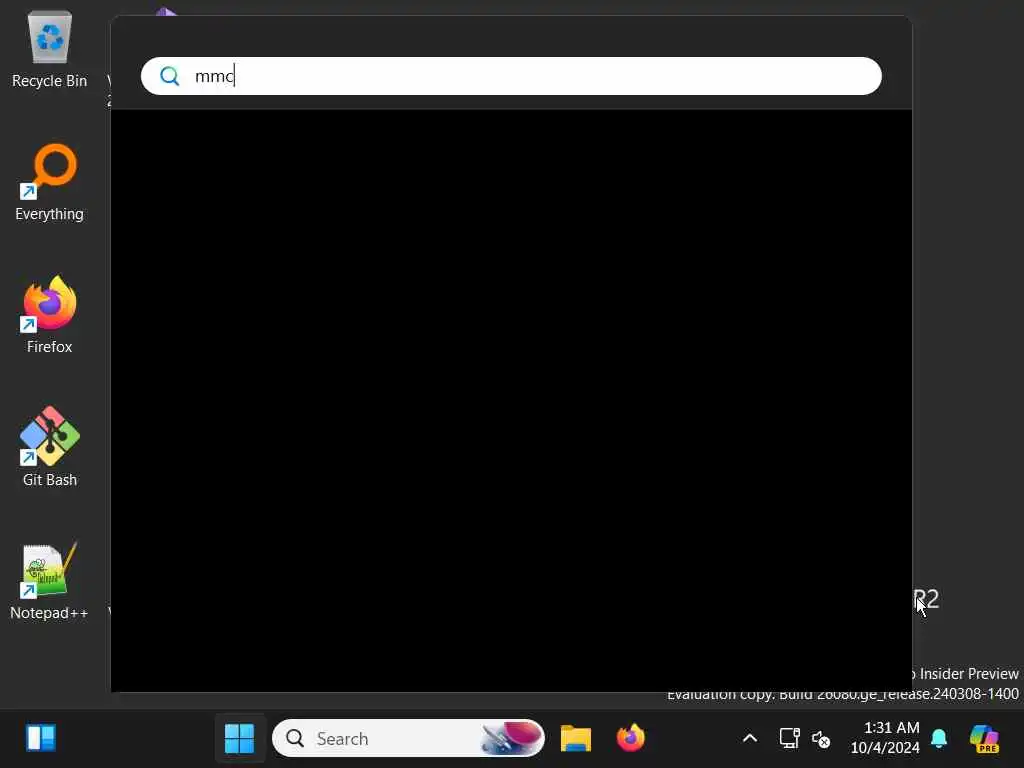Open the Recycle Bin desktop icon
The image size is (1024, 768).
(50, 50)
